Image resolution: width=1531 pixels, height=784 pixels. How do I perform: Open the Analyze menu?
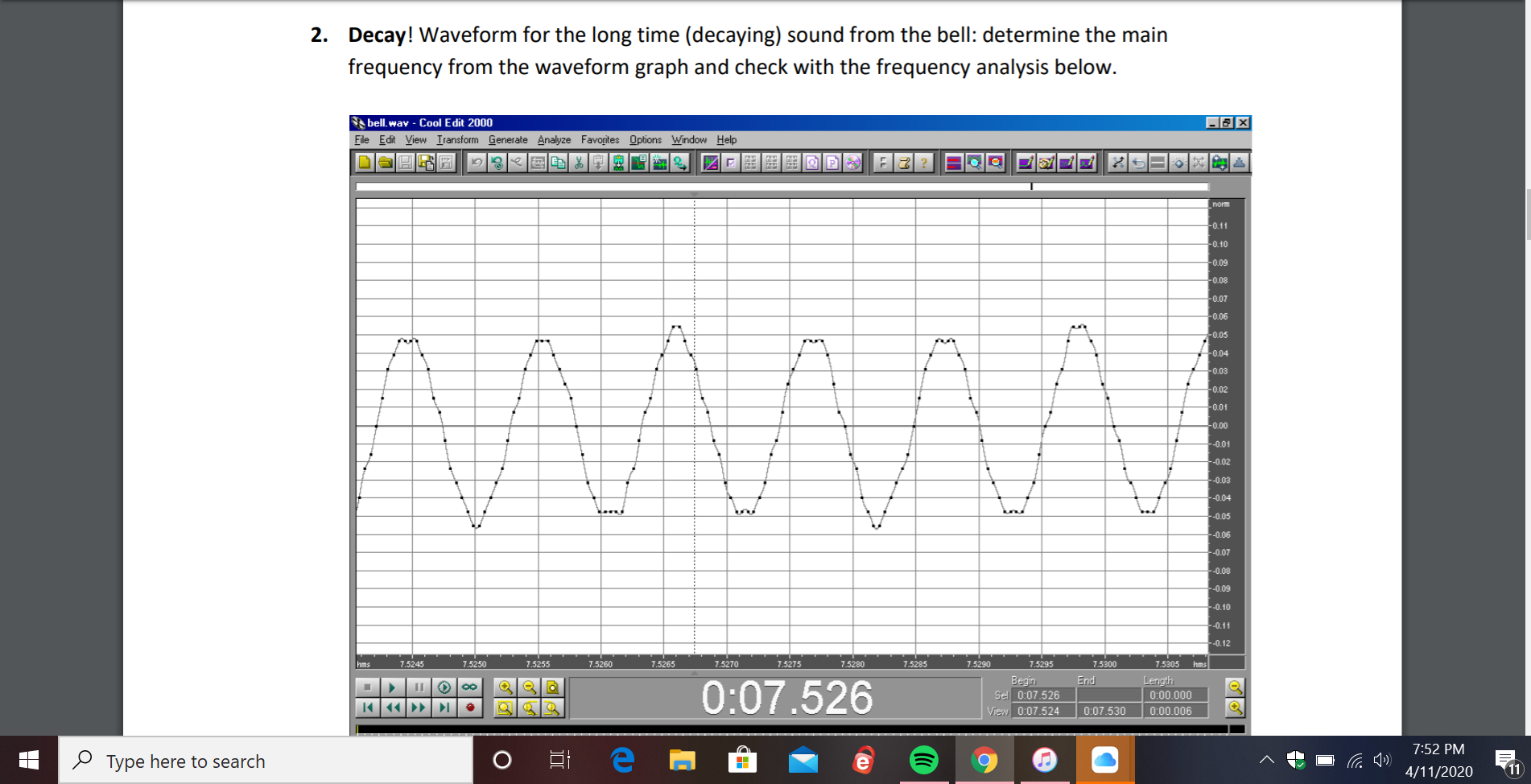click(x=554, y=139)
